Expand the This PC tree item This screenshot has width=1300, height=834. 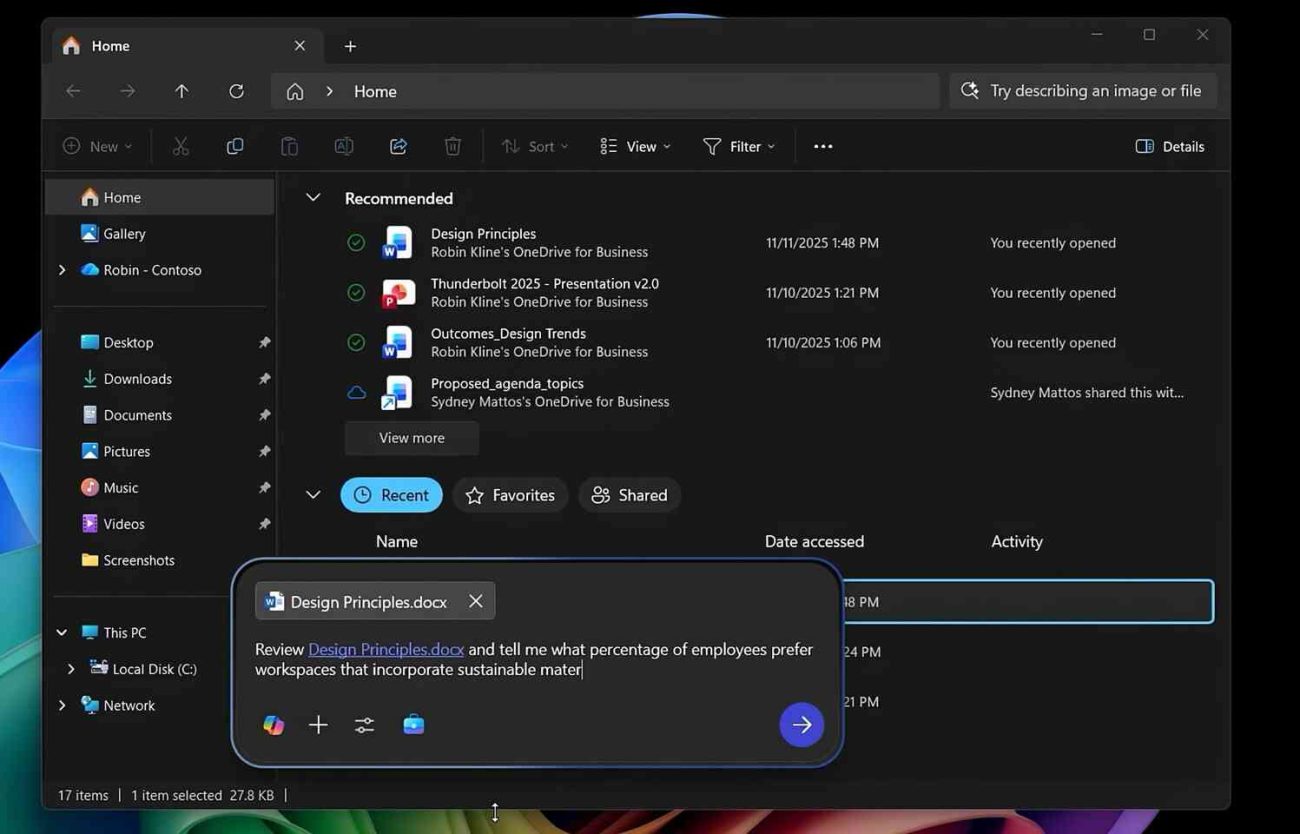(x=61, y=632)
